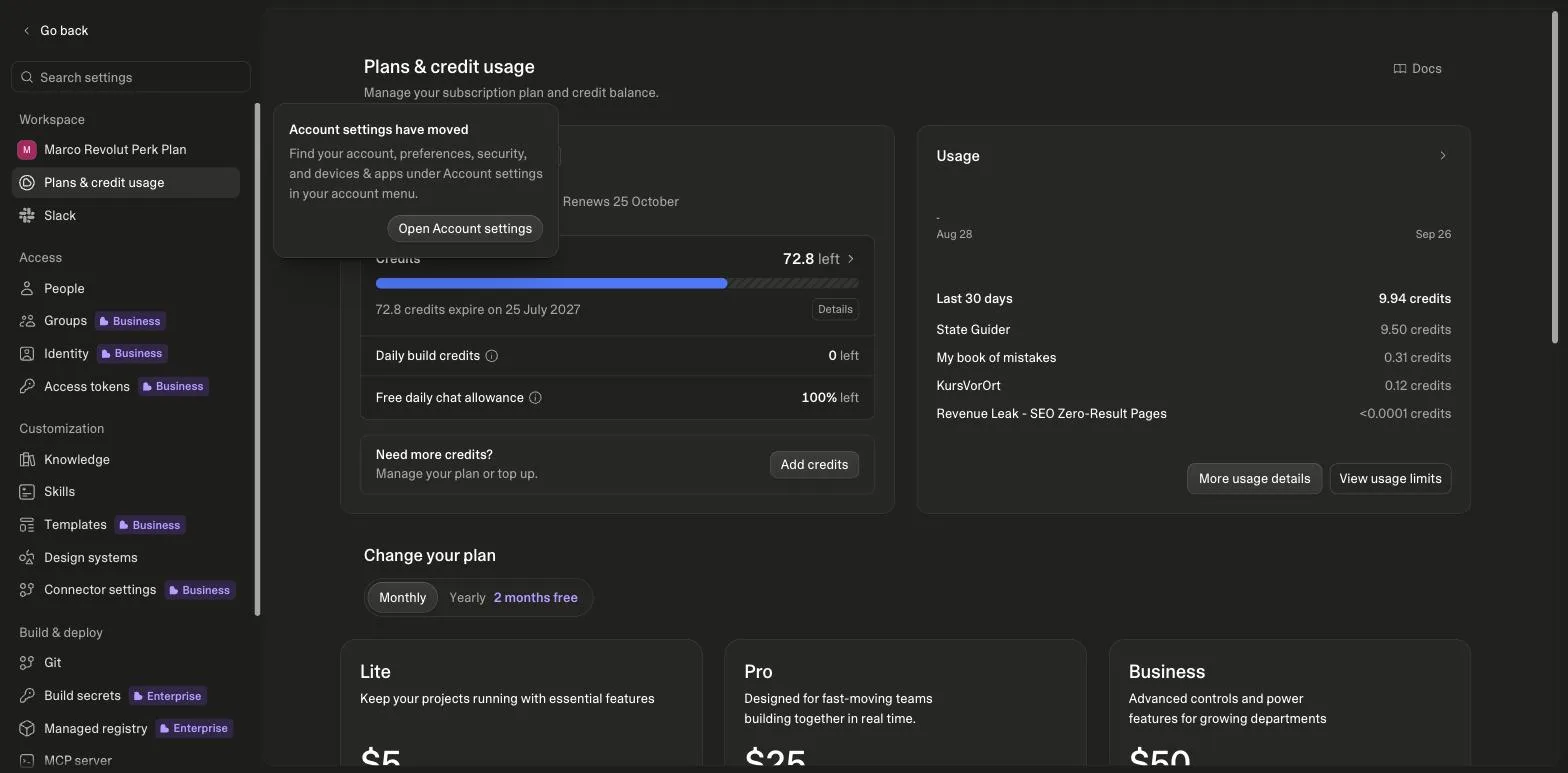Click the Identity badge icon

(x=27, y=354)
